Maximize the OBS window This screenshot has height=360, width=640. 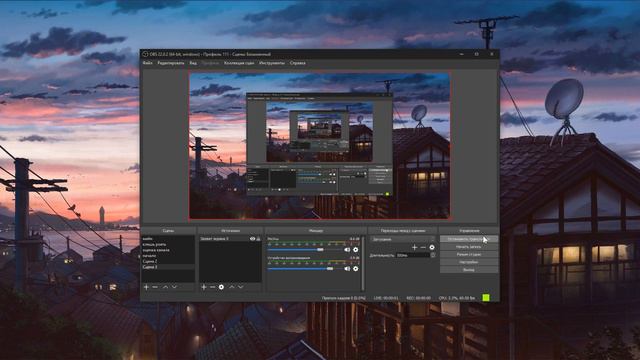[x=476, y=54]
